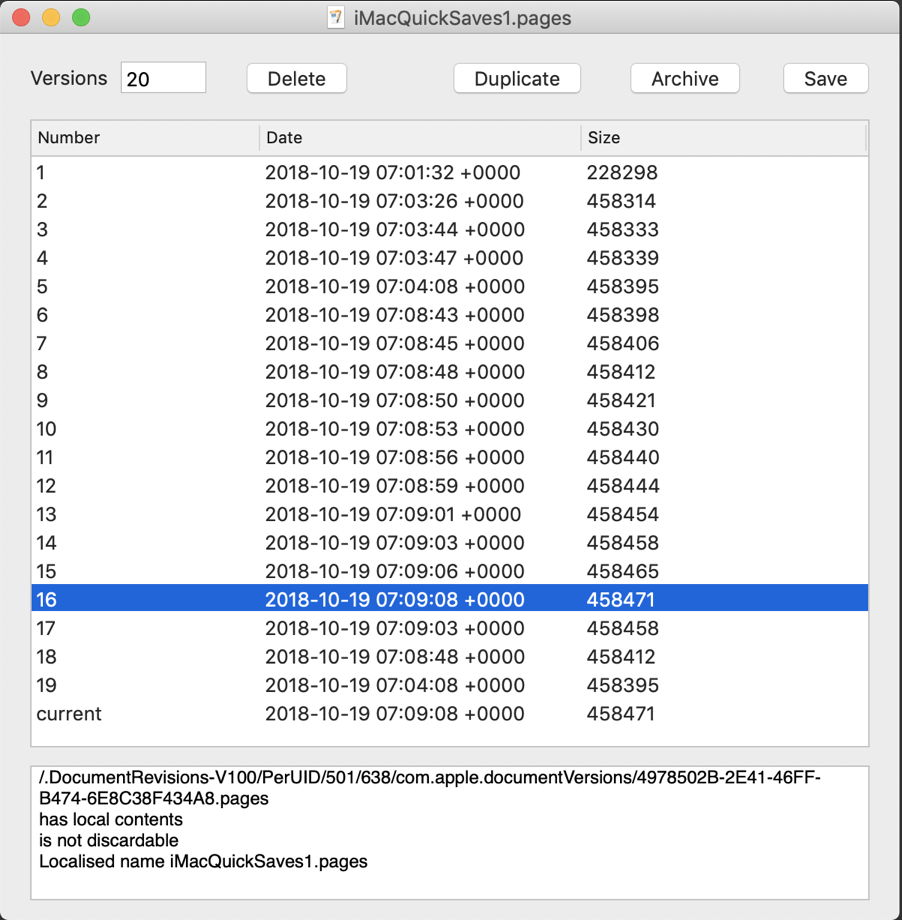Click the yellow minimize window button
Image resolution: width=902 pixels, height=920 pixels.
51,18
